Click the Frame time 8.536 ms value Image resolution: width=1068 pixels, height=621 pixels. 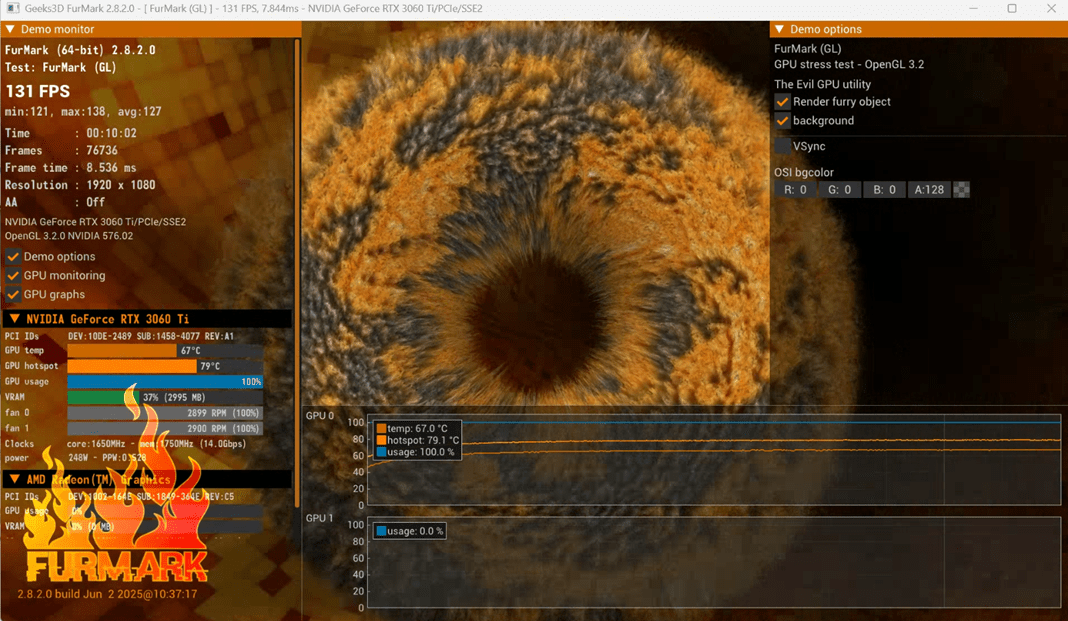pos(111,168)
